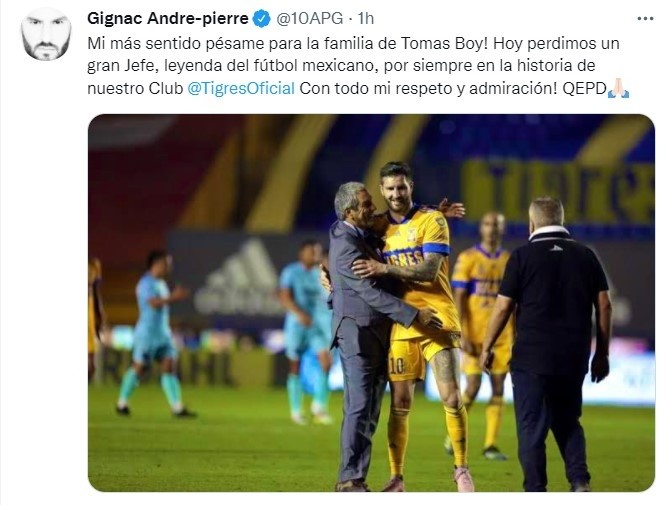The width and height of the screenshot is (667, 505).
Task: Open Gignac's profile avatar picture
Action: pos(46,35)
